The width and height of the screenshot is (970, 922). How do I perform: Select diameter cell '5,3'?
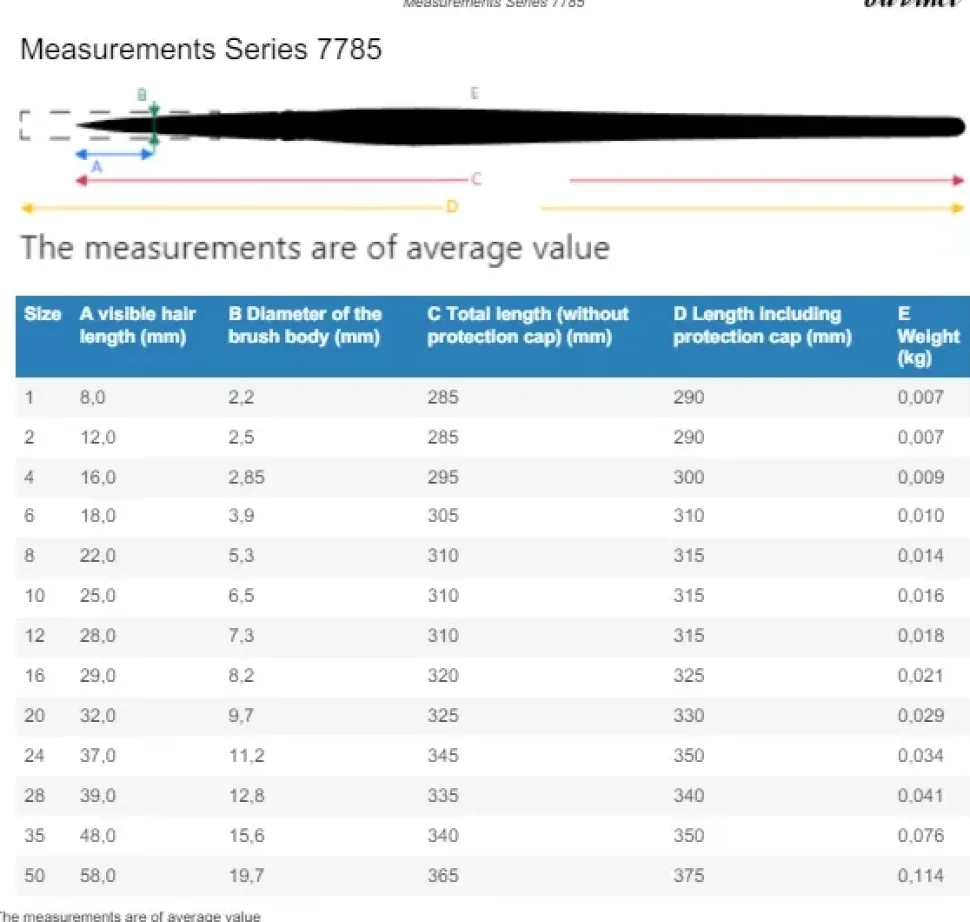click(x=241, y=556)
